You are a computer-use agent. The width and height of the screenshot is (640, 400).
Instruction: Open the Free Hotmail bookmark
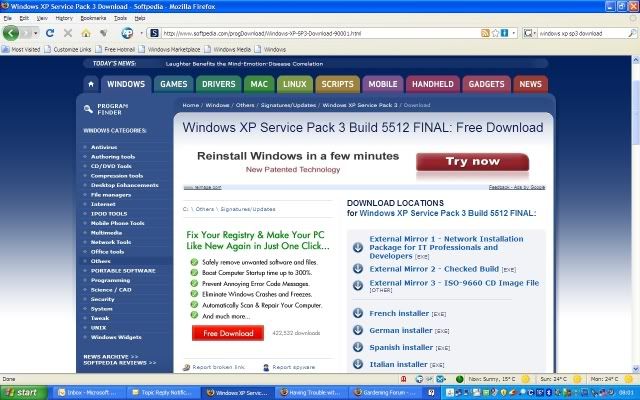[x=115, y=49]
